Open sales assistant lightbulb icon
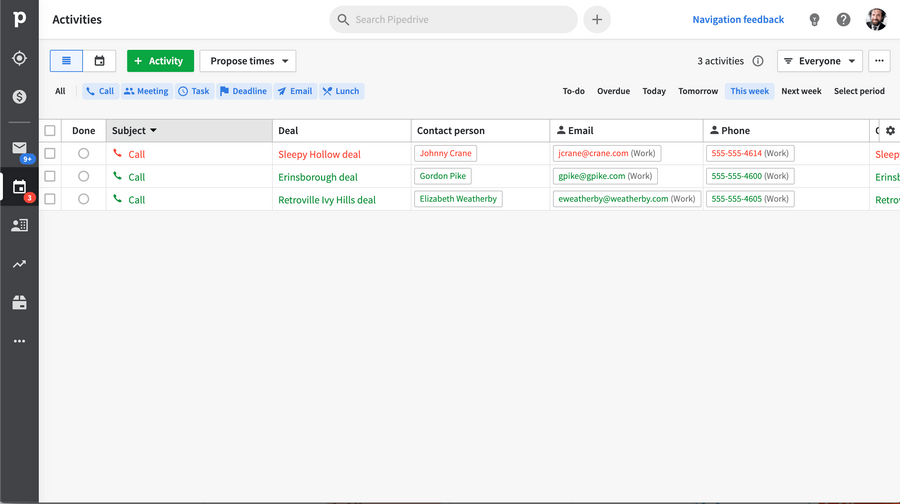Image resolution: width=900 pixels, height=504 pixels. click(x=814, y=20)
